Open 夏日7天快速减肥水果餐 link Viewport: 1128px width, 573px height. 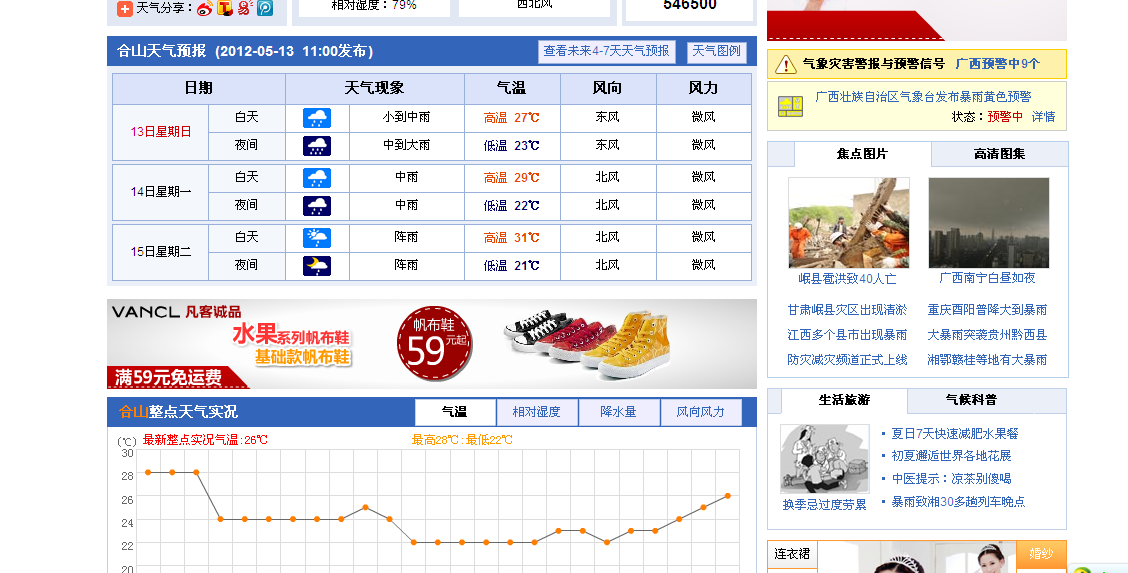955,434
